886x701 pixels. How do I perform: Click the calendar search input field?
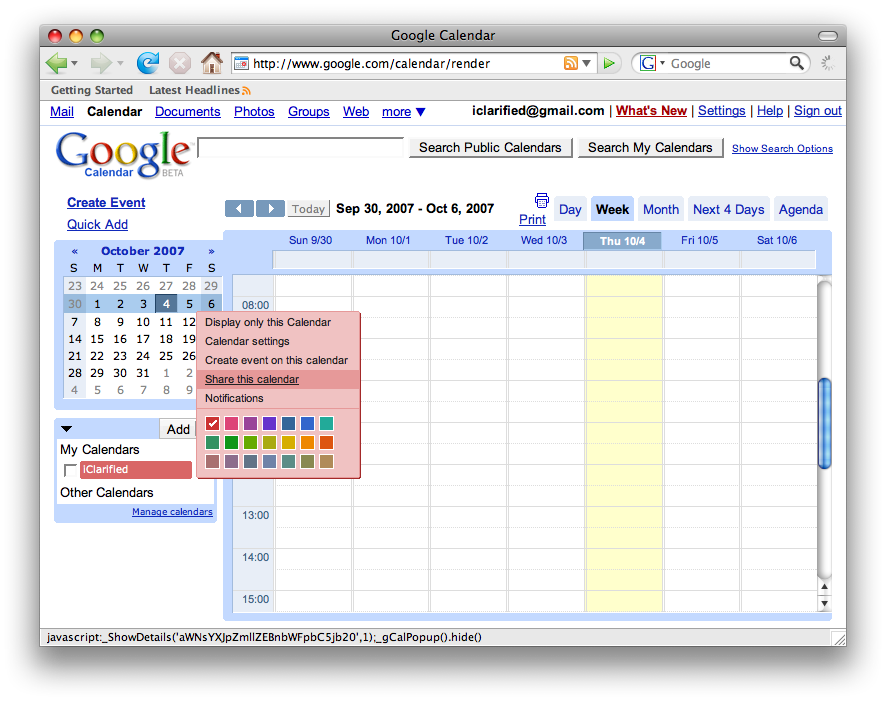(x=301, y=148)
